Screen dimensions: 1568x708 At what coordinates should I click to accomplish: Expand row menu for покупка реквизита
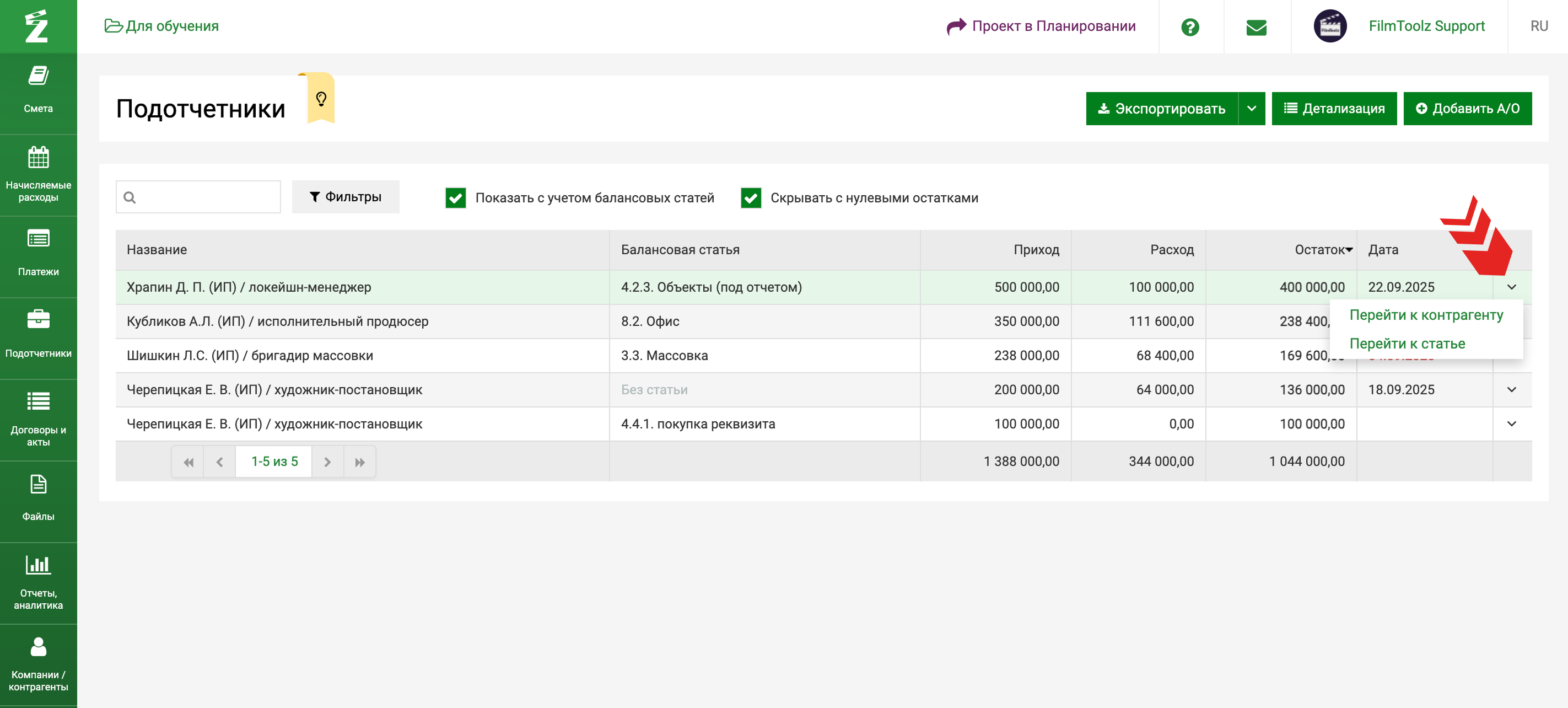(1511, 423)
